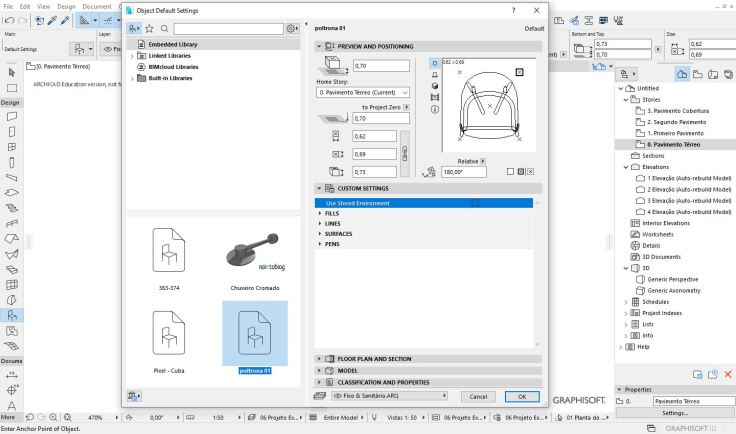Click the Relative angle option arrow
736x434 pixels.
click(483, 161)
